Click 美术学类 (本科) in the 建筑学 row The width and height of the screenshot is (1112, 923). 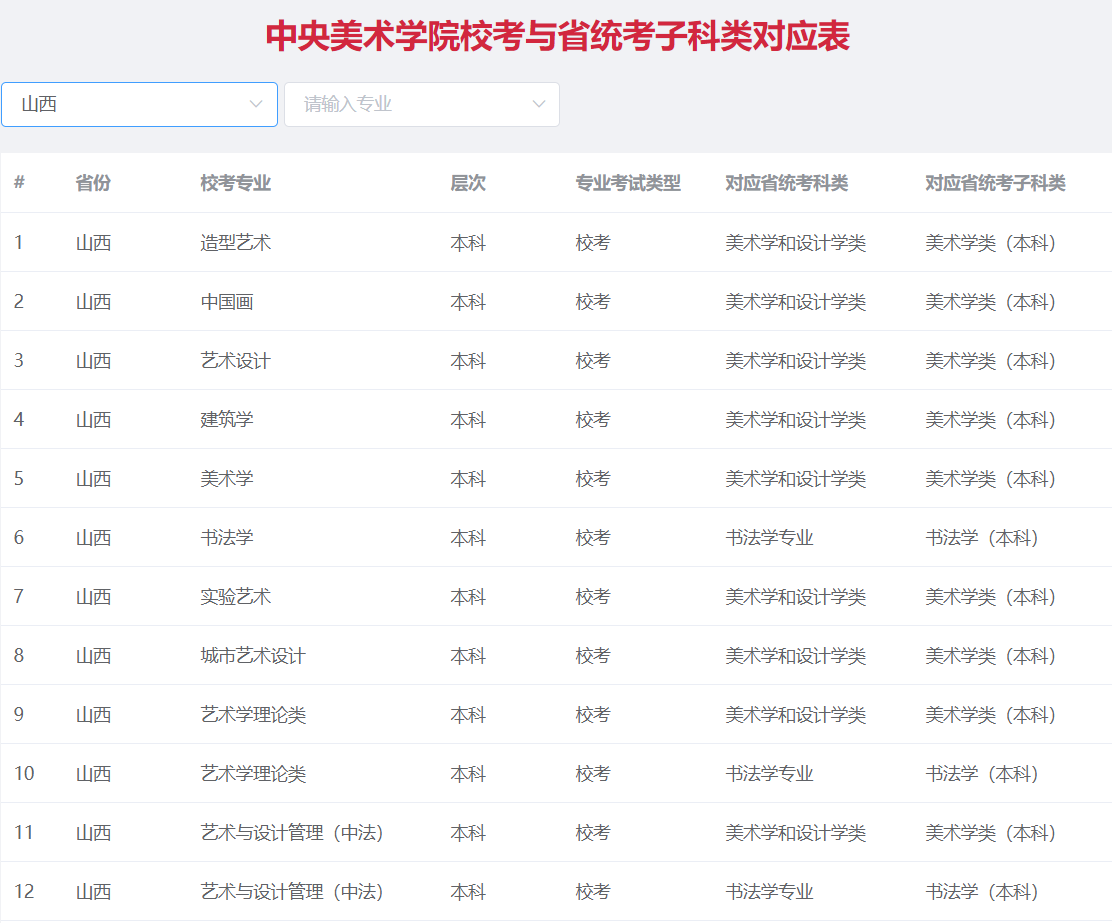[991, 419]
